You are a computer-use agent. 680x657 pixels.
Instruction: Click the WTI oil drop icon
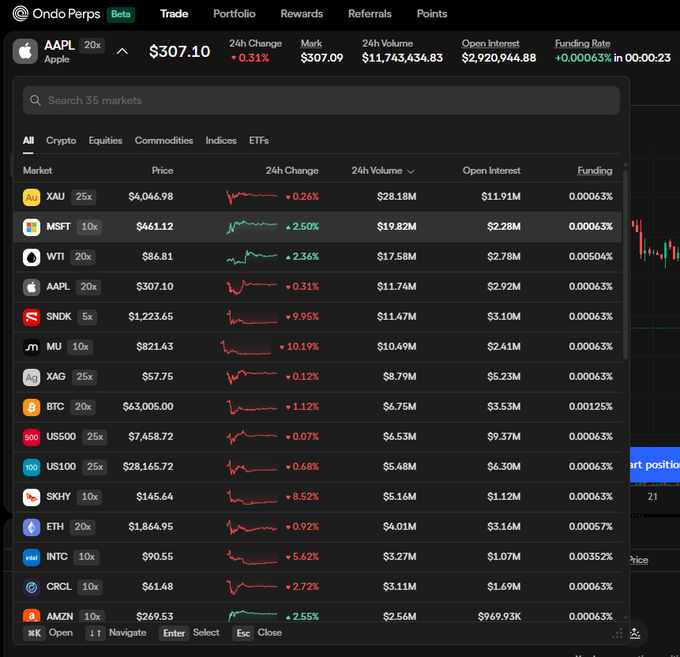click(31, 257)
